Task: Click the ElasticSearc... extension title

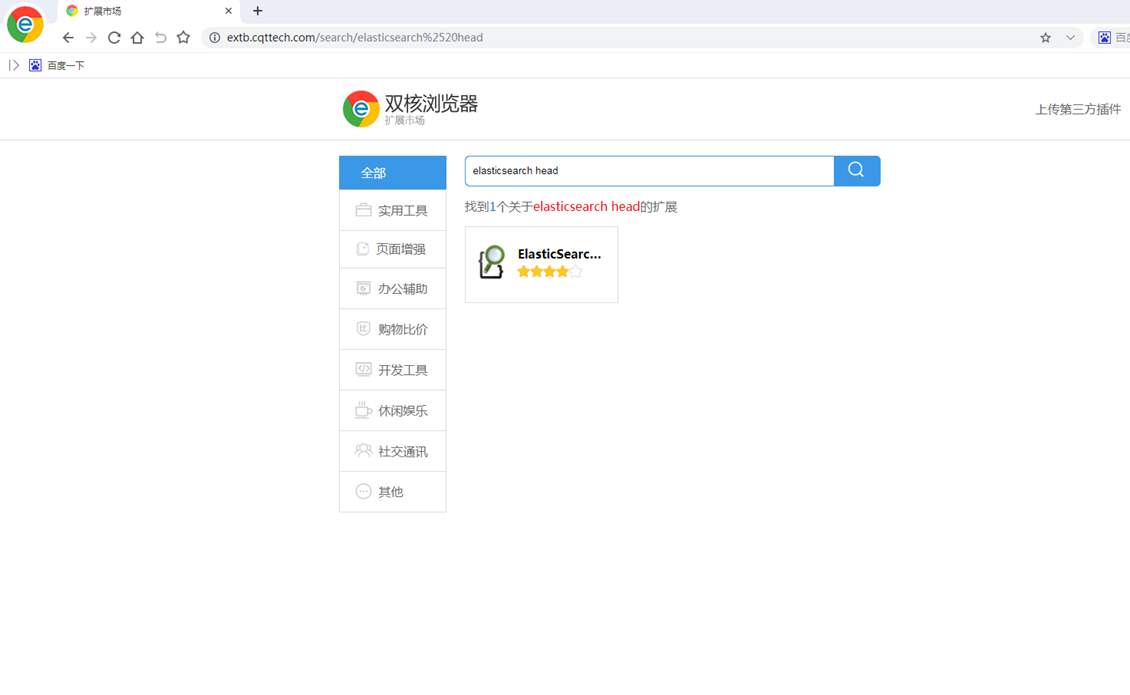Action: point(559,254)
